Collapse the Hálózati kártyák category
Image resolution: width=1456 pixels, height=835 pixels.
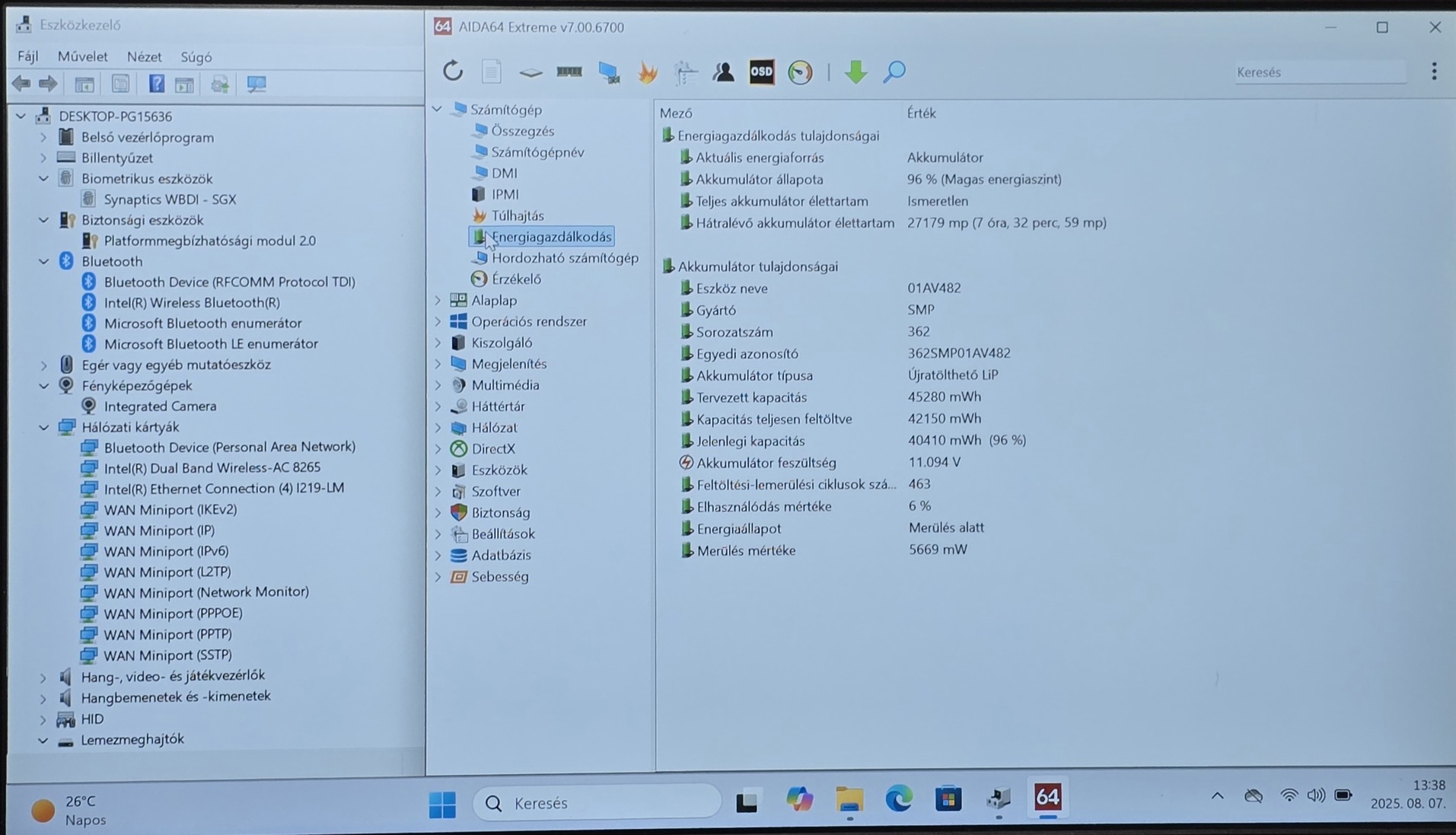click(43, 428)
